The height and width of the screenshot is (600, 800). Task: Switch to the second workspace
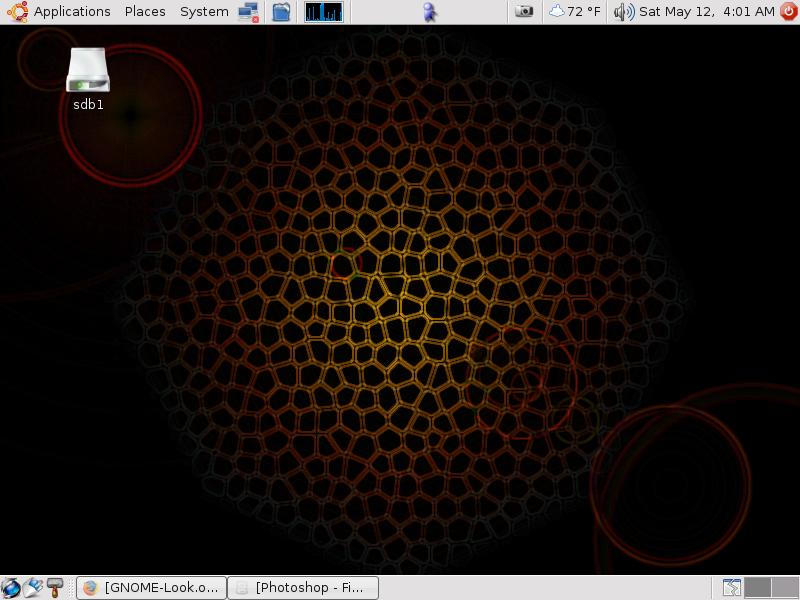click(x=785, y=588)
